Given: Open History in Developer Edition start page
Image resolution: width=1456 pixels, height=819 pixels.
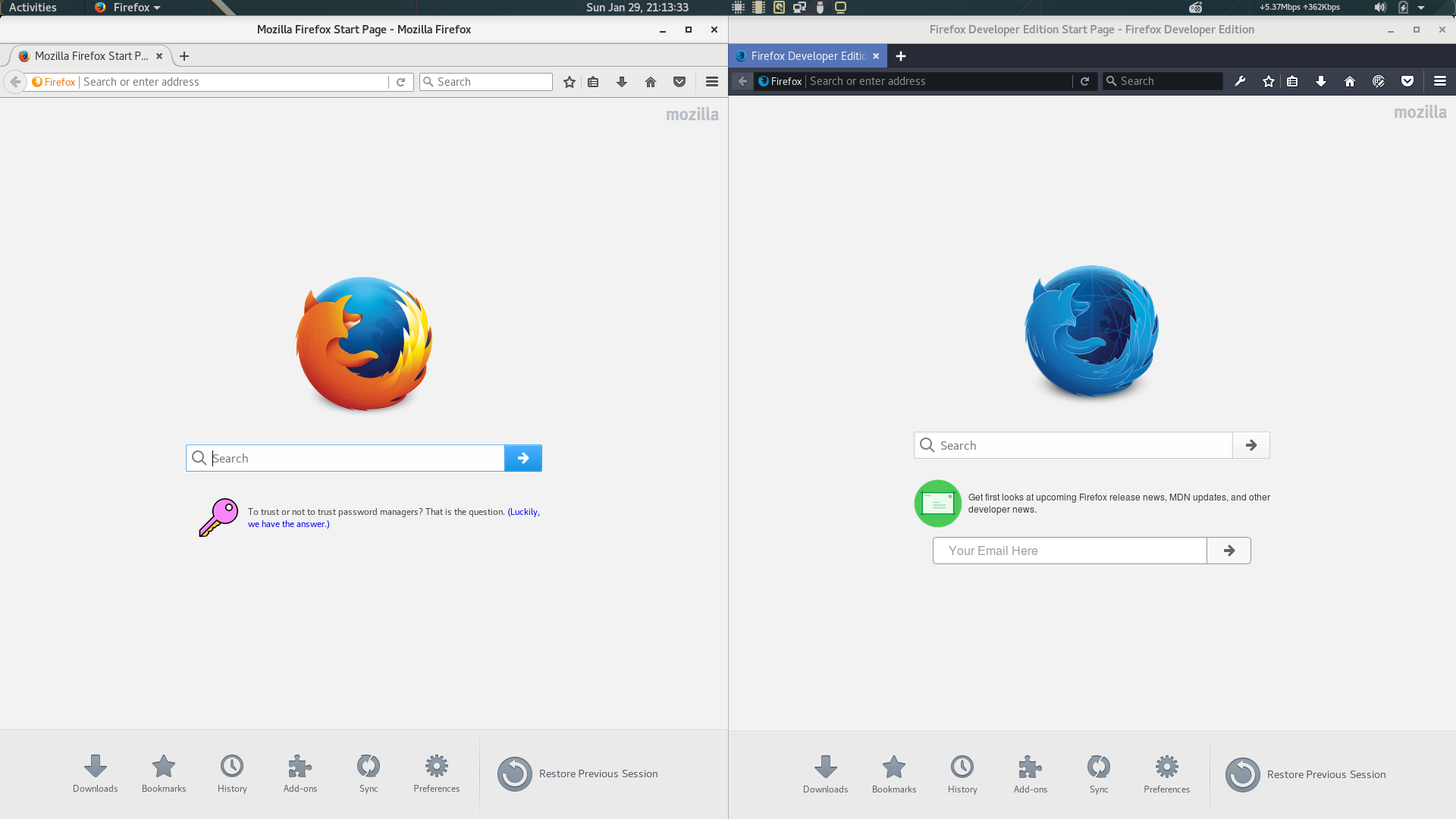Looking at the screenshot, I should pos(962,774).
